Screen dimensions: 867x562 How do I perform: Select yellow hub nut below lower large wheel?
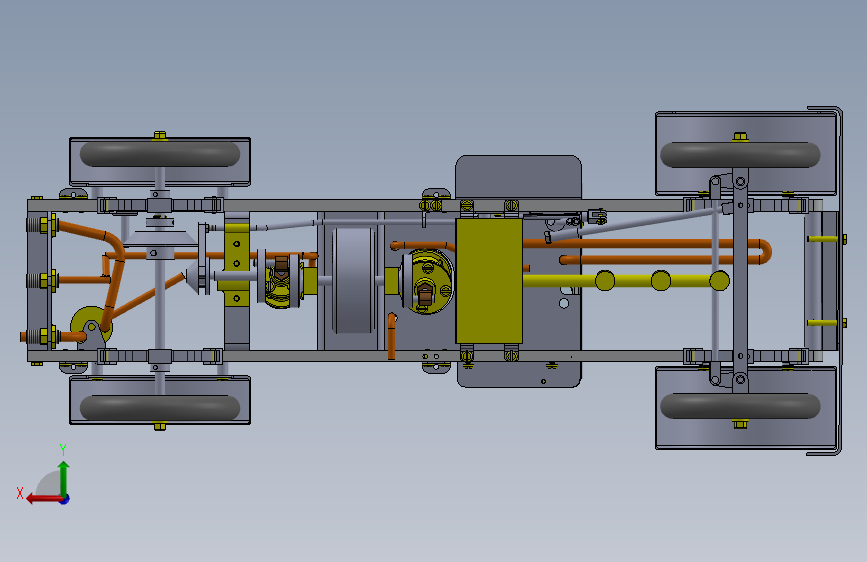(x=740, y=424)
